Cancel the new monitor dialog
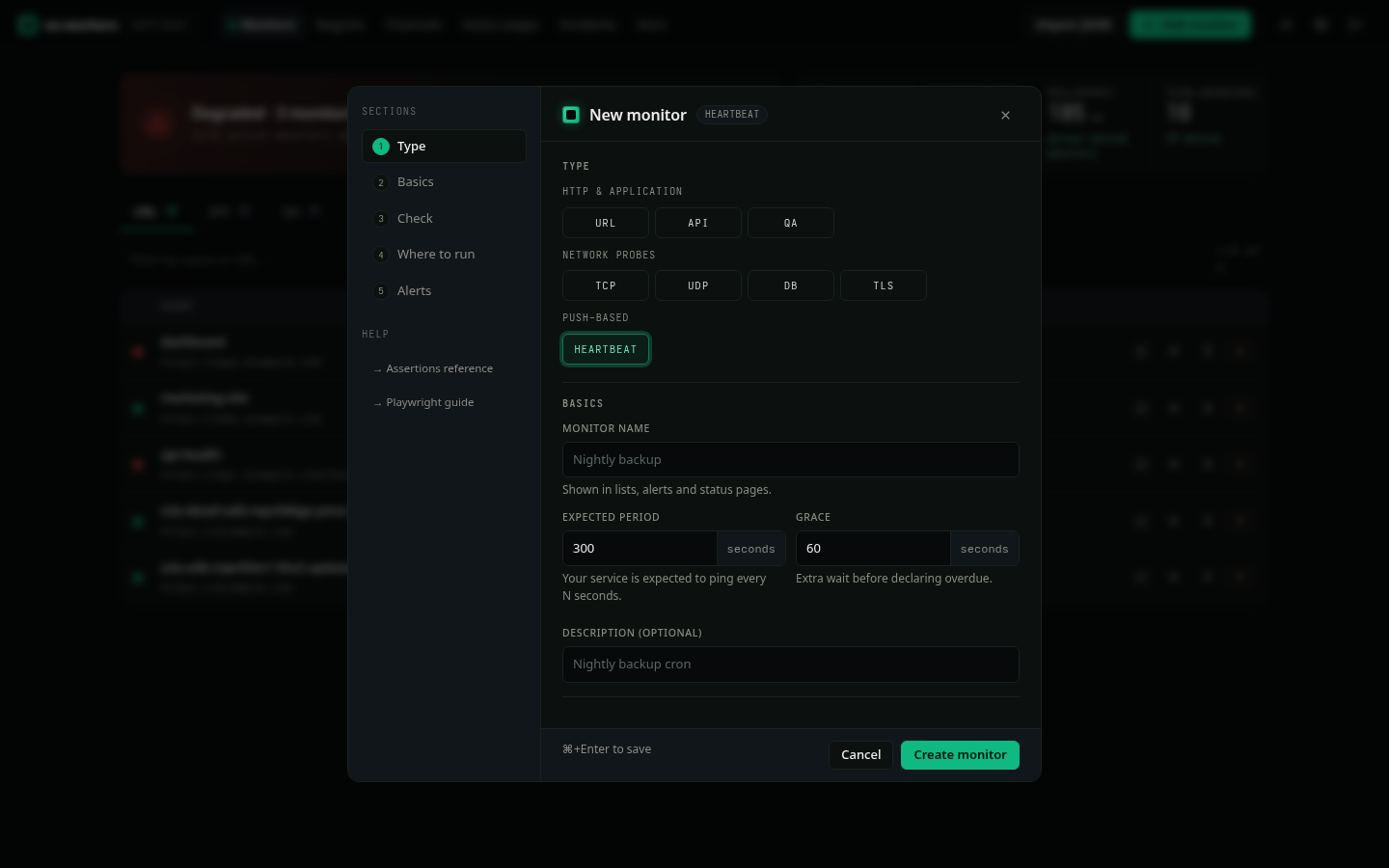 (860, 755)
